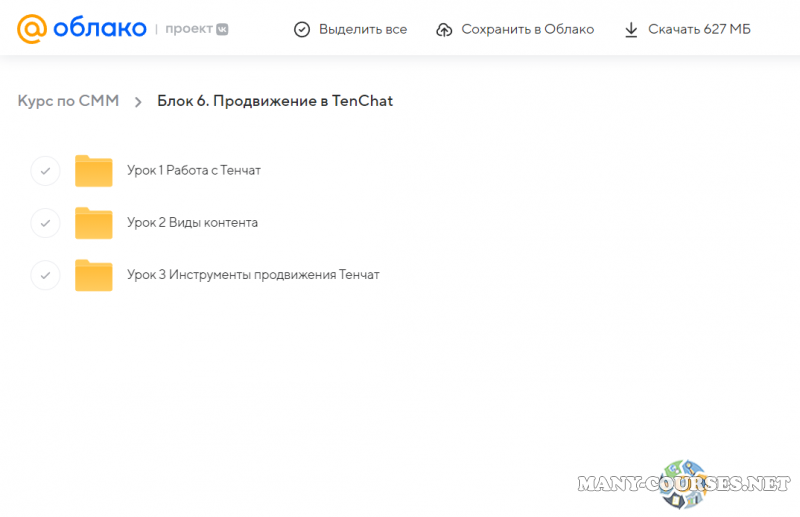Click the облако wordmark in header

pyautogui.click(x=100, y=29)
